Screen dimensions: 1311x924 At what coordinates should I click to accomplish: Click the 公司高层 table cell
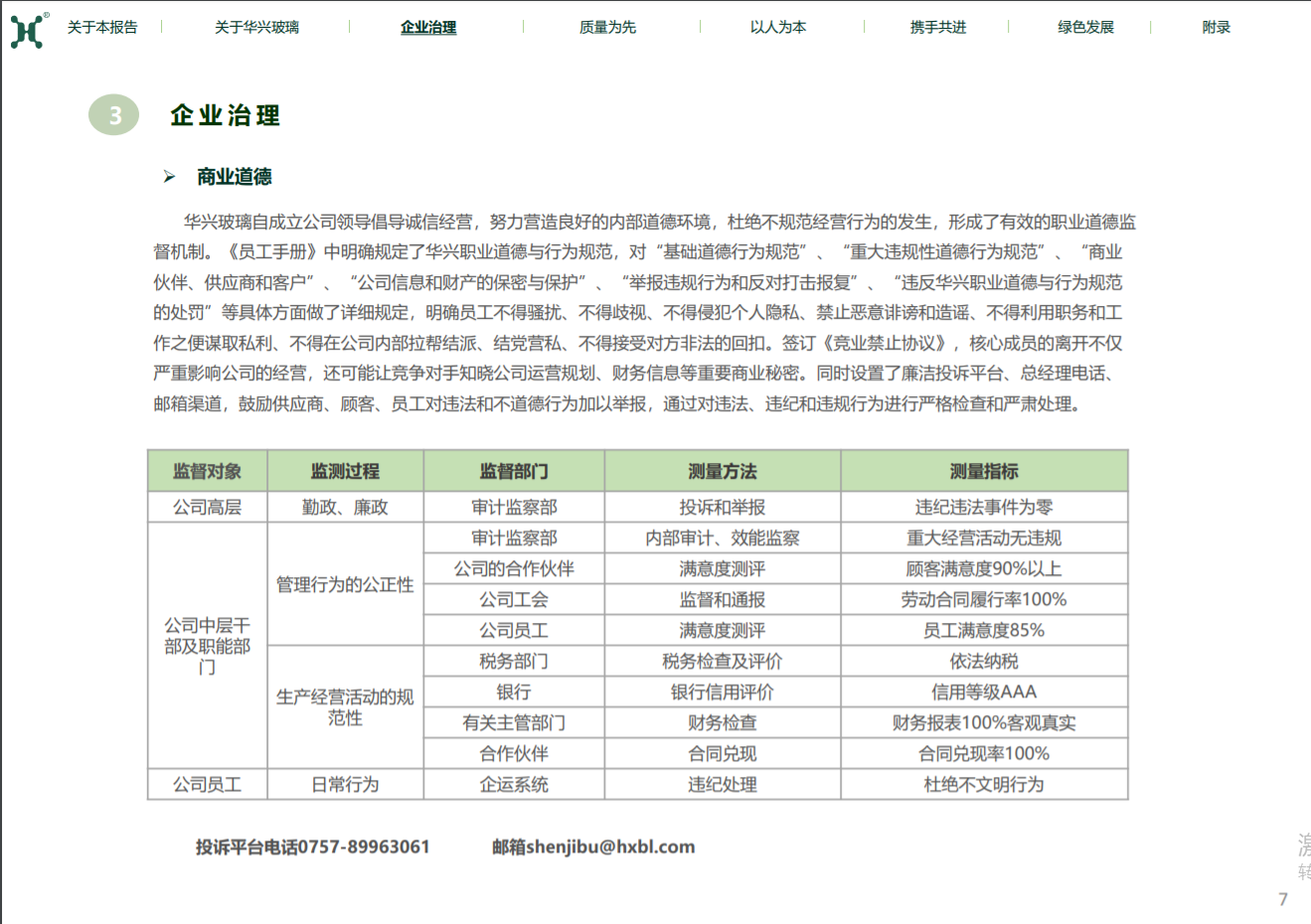pyautogui.click(x=208, y=507)
